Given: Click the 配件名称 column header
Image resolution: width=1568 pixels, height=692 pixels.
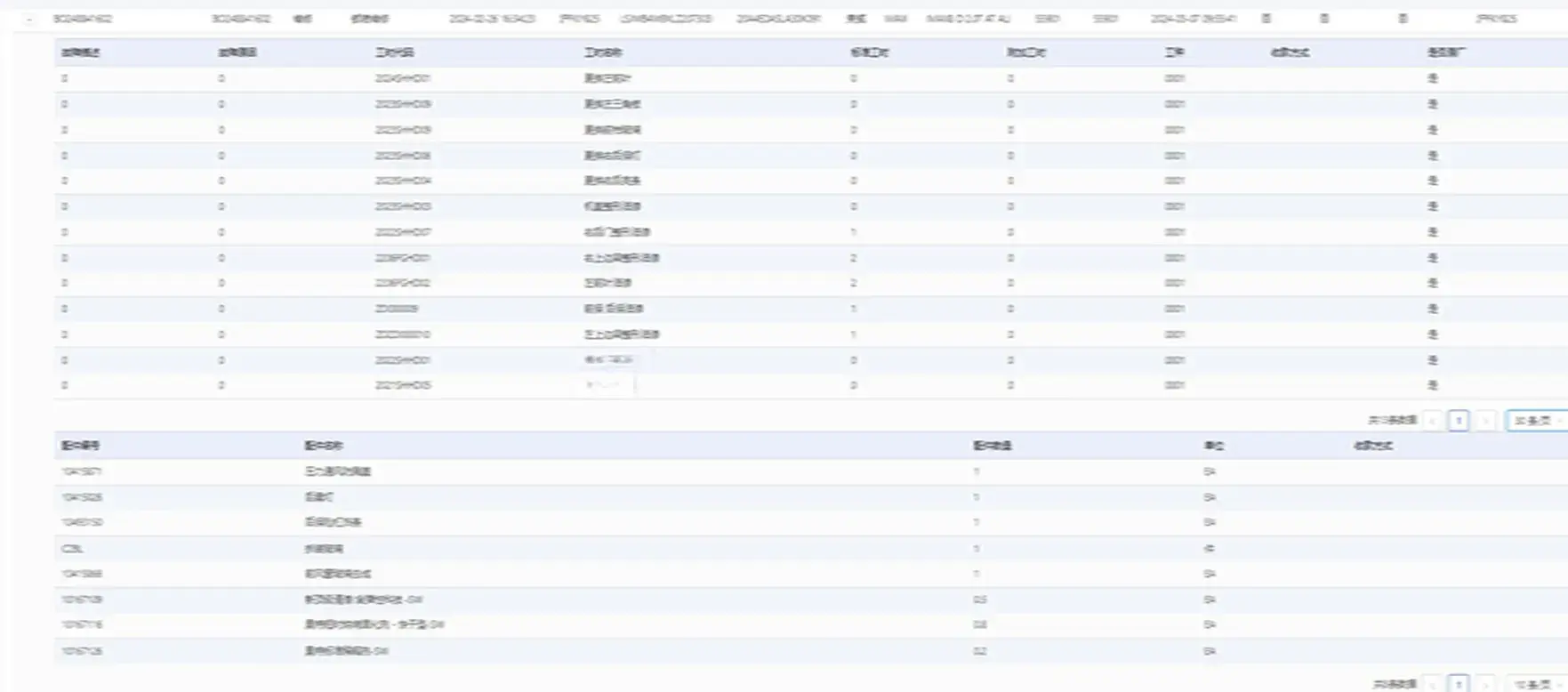Looking at the screenshot, I should click(x=324, y=446).
